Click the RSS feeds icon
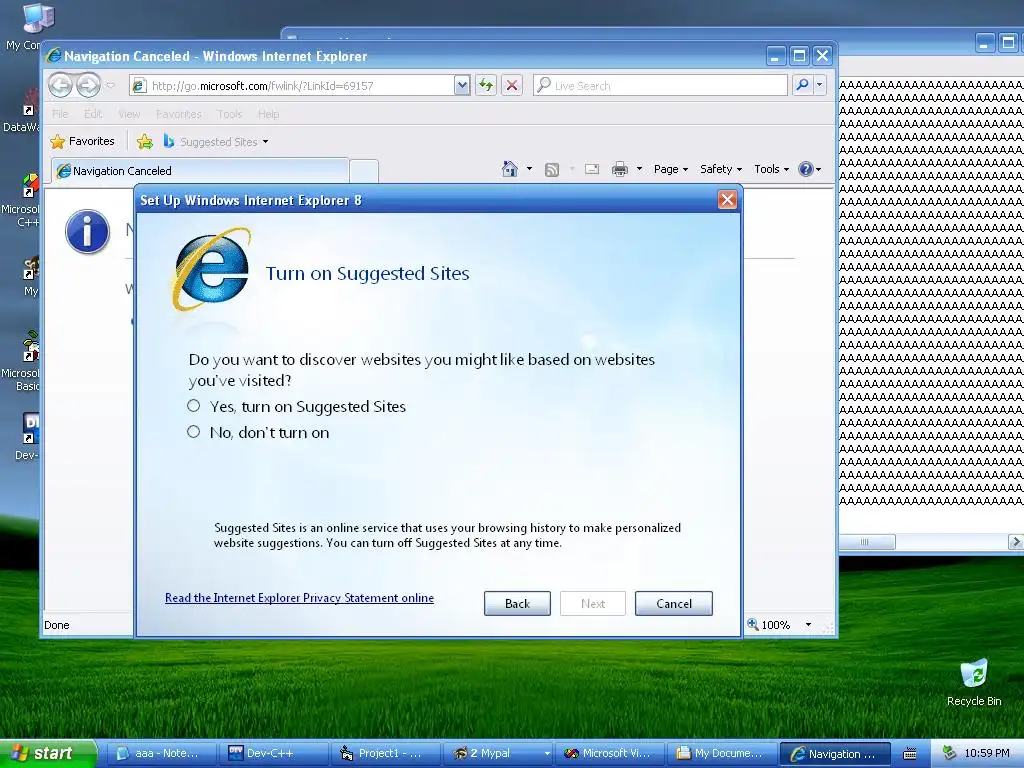 pos(552,170)
